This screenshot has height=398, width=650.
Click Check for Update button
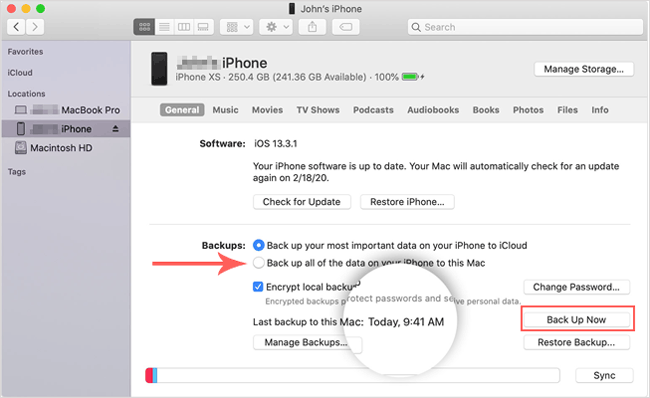302,202
